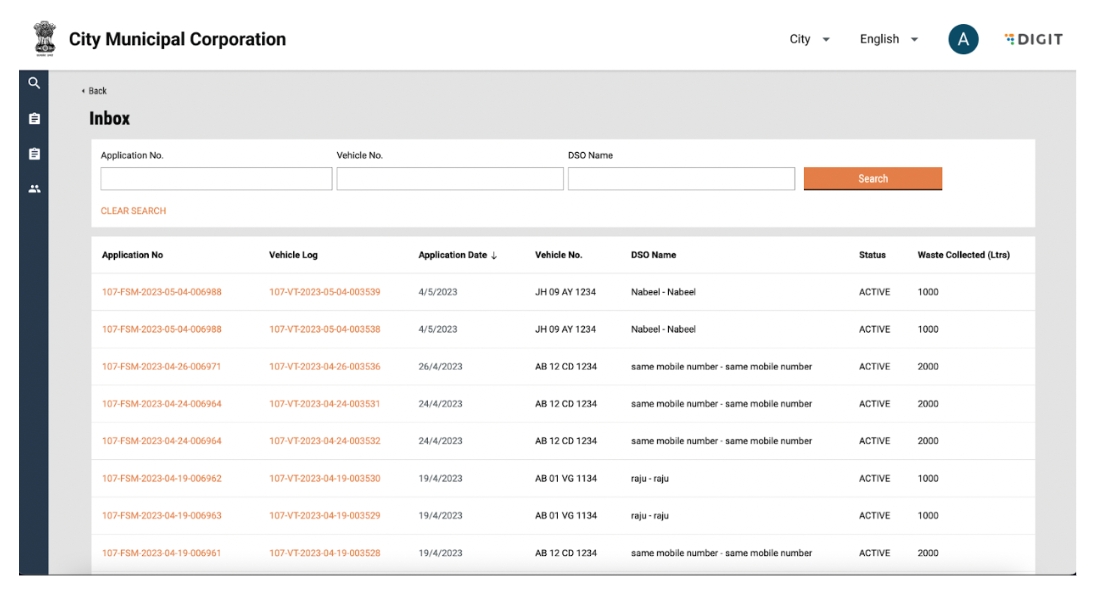Click the people group icon in sidebar
Viewport: 1099px width, 589px height.
tap(34, 188)
